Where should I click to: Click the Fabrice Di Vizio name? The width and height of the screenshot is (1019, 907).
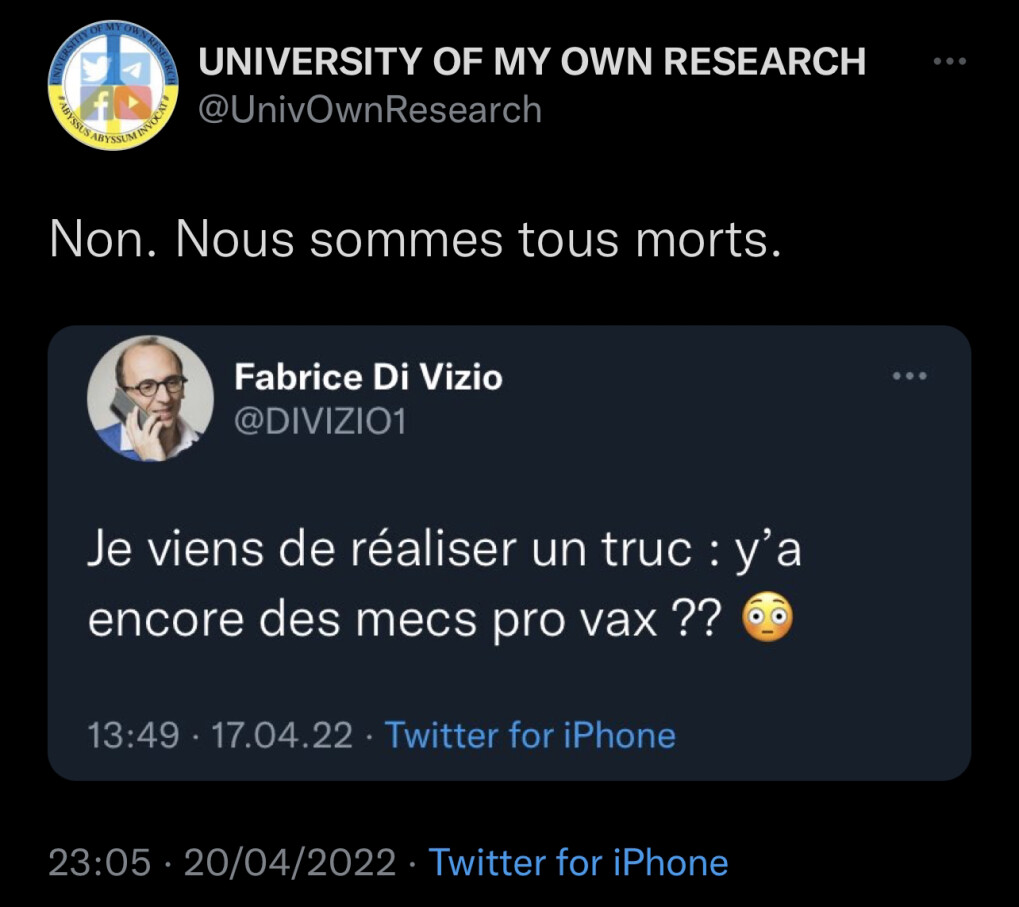368,377
